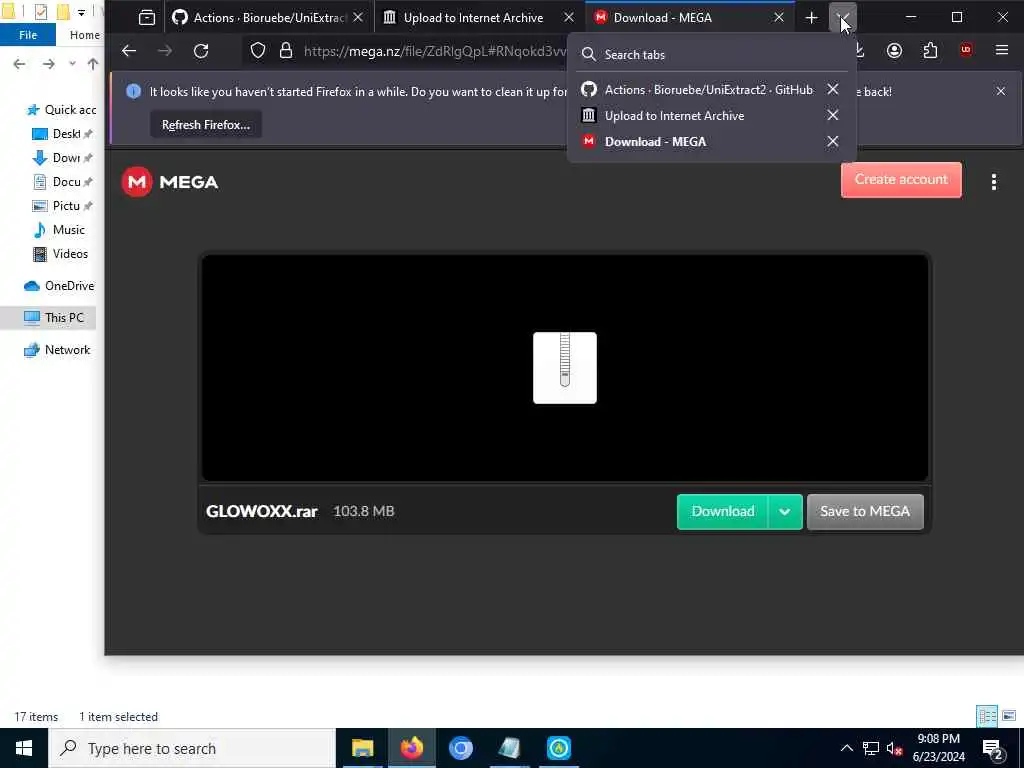Open File Explorer from the taskbar
Screen dimensions: 1024x768
point(362,748)
